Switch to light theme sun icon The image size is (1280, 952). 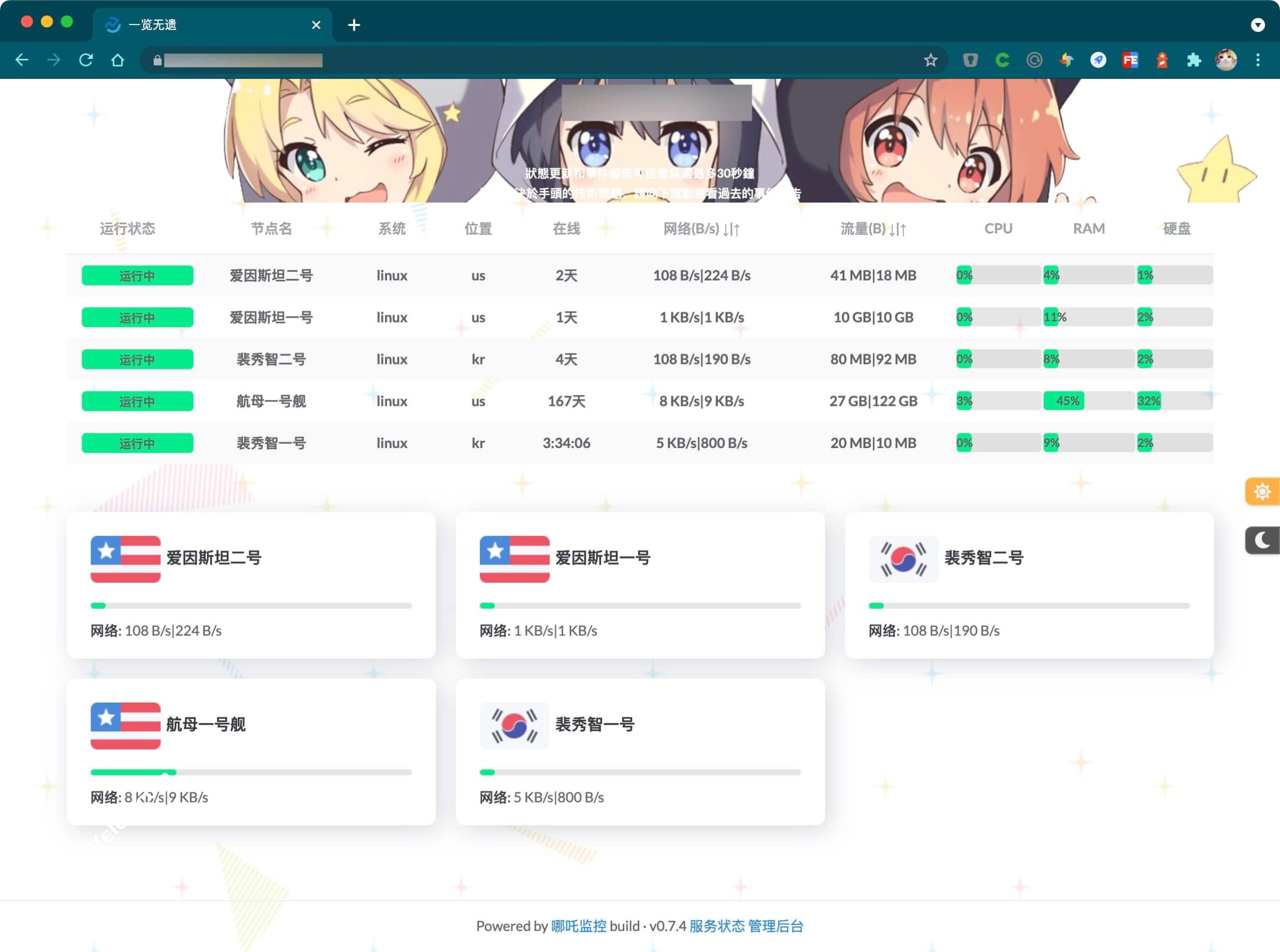[x=1262, y=491]
